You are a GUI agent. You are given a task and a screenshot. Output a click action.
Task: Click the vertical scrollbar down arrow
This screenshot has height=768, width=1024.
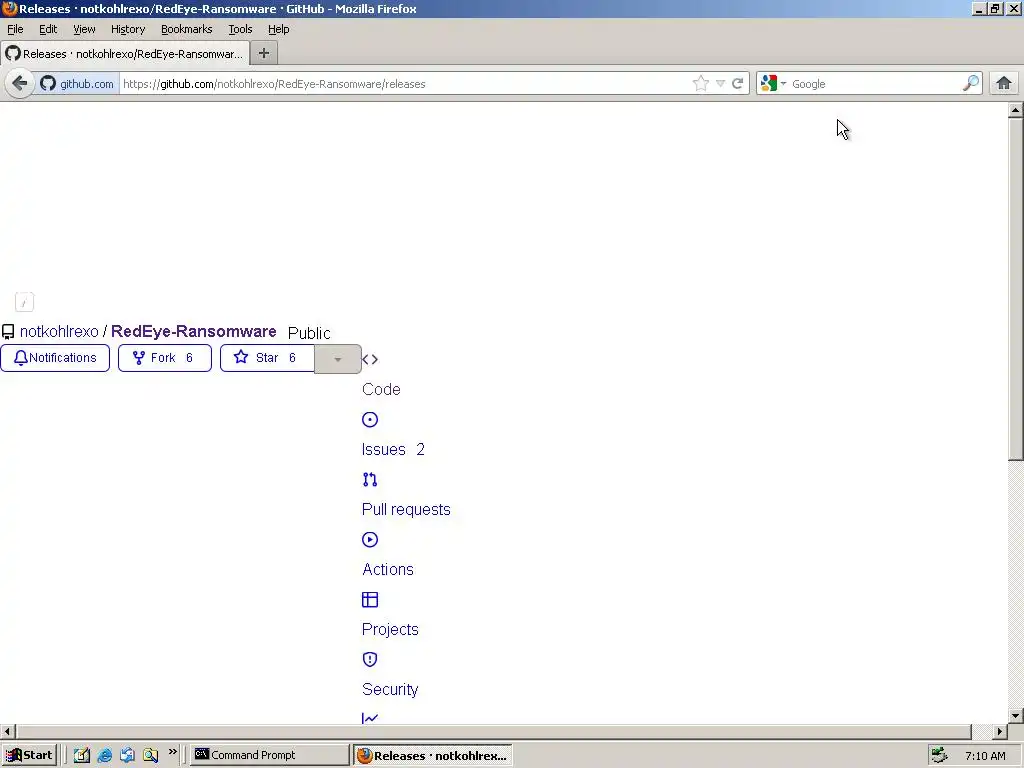(1016, 716)
